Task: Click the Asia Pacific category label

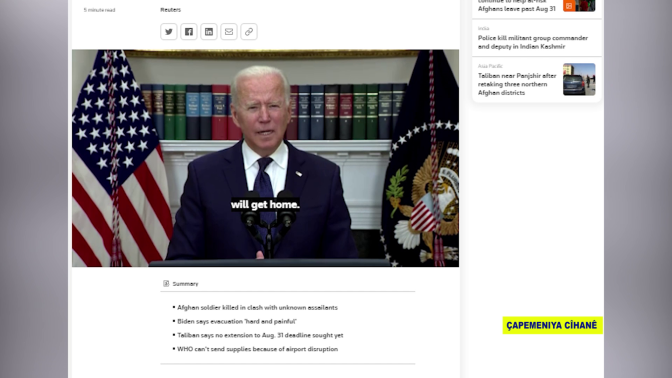Action: (490, 66)
